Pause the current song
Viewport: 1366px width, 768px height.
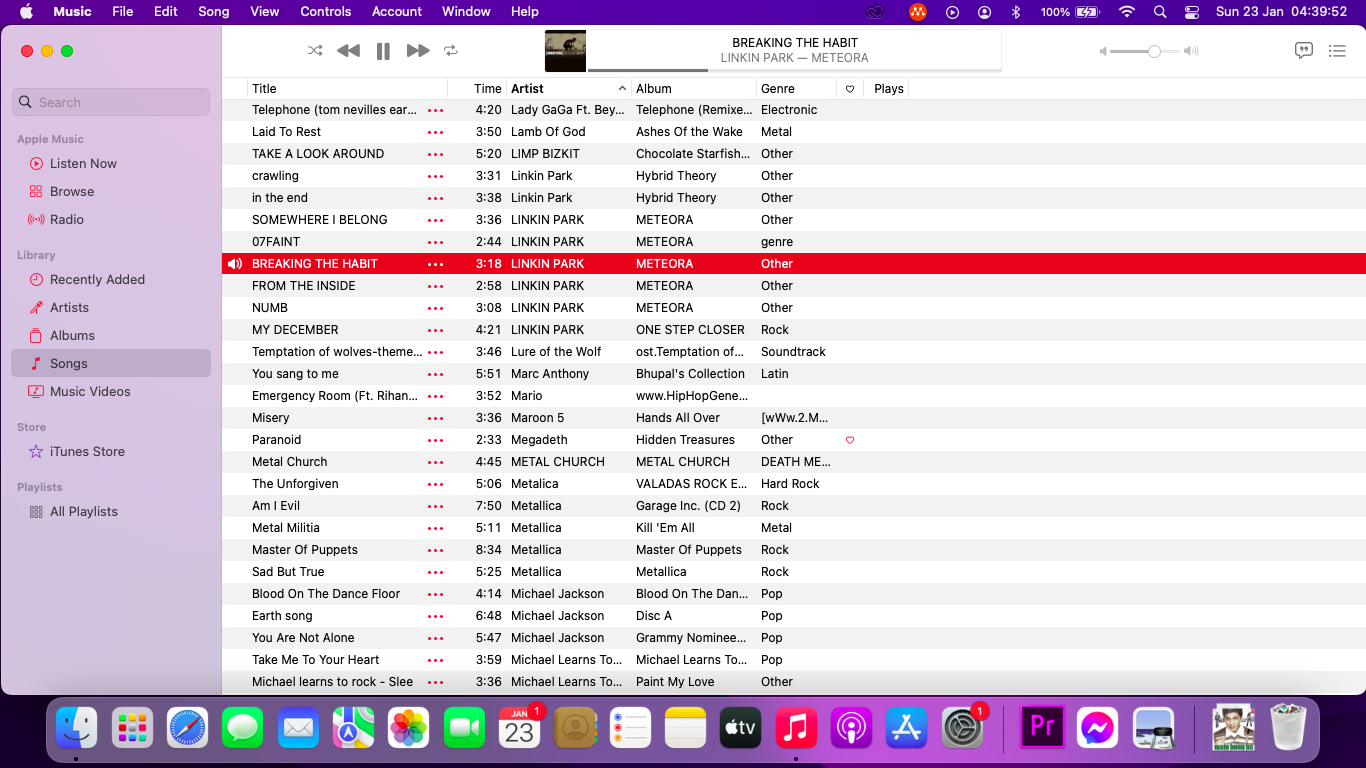point(383,51)
